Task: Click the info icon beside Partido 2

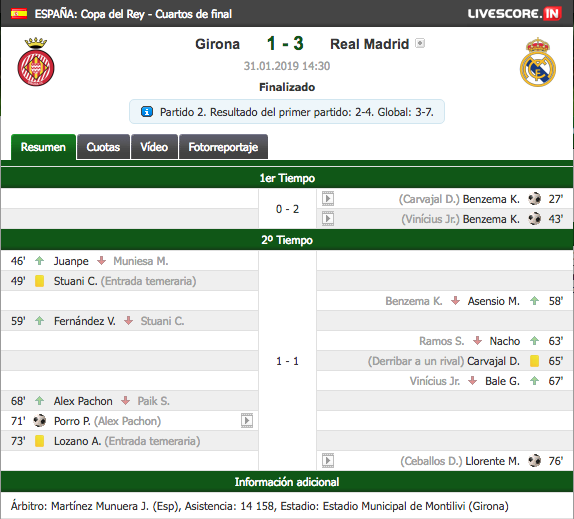Action: [147, 112]
